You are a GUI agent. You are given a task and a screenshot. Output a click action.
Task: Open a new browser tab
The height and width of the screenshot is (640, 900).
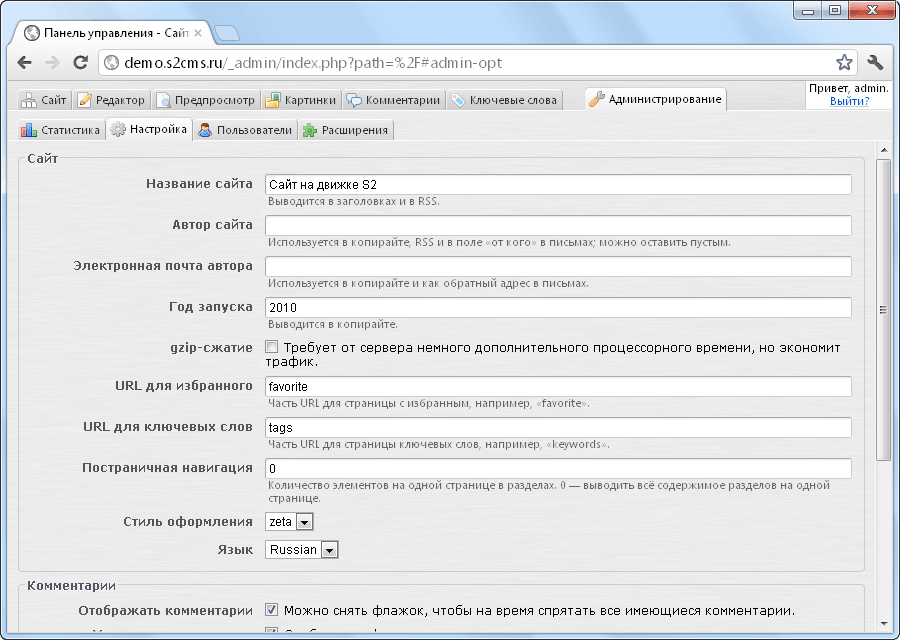click(x=226, y=33)
